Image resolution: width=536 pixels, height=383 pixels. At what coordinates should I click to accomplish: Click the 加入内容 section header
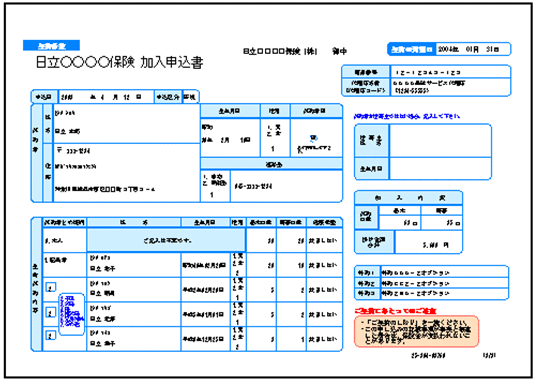[408, 198]
